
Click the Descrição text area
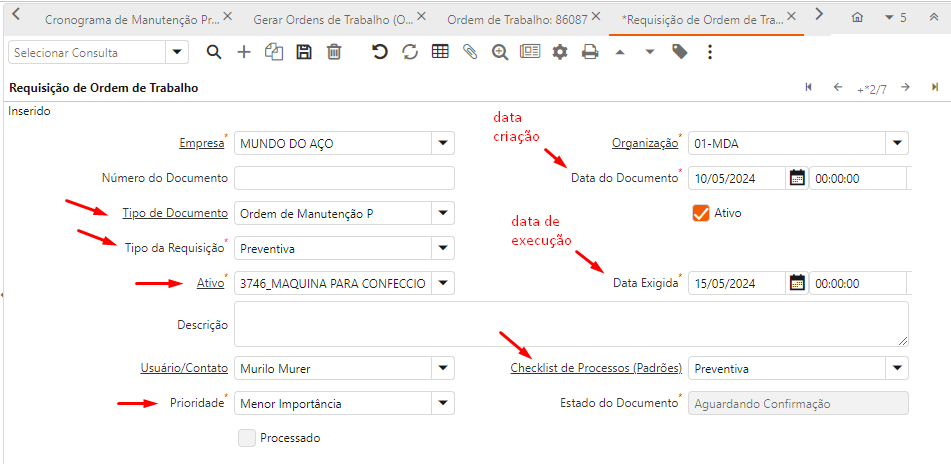click(x=571, y=324)
